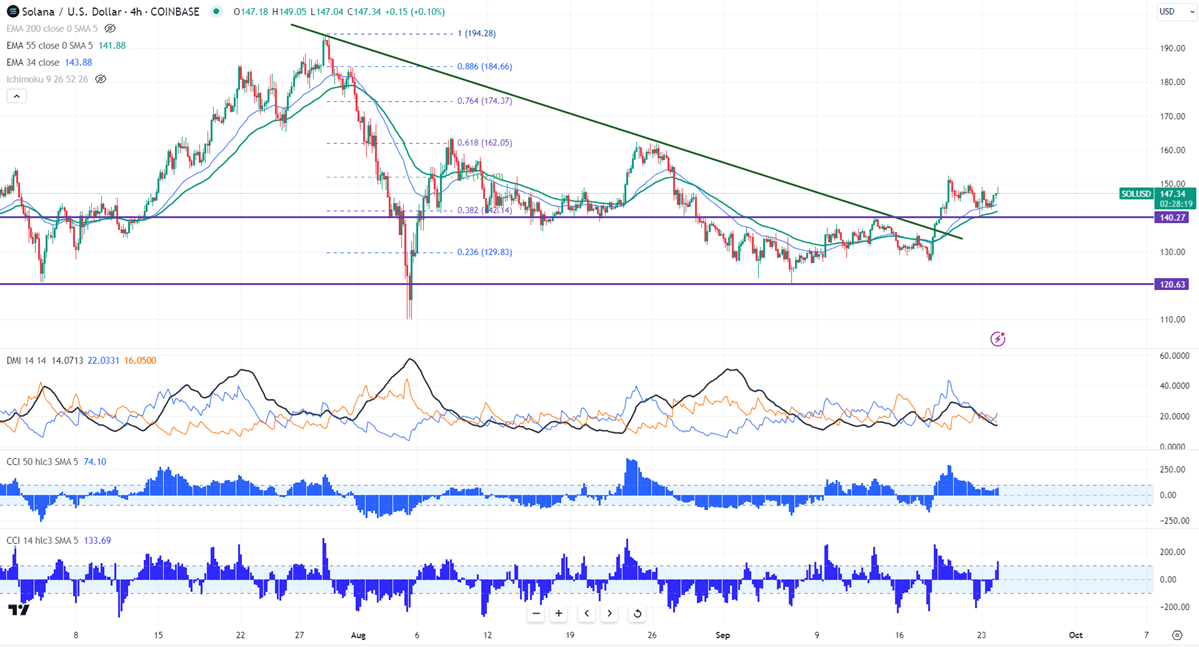Select the DMI 14 14 indicator label
This screenshot has width=1199, height=647.
tap(27, 360)
